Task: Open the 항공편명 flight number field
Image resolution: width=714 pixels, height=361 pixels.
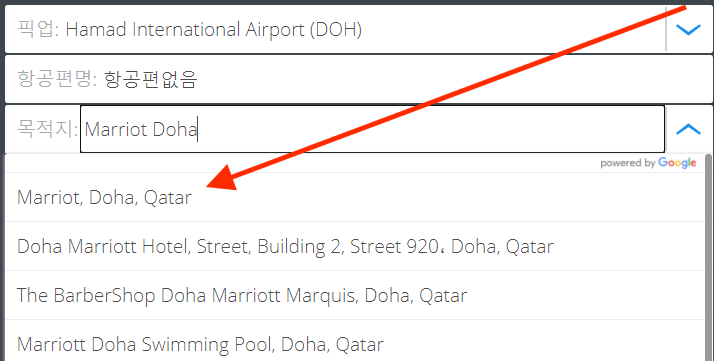Action: 358,79
